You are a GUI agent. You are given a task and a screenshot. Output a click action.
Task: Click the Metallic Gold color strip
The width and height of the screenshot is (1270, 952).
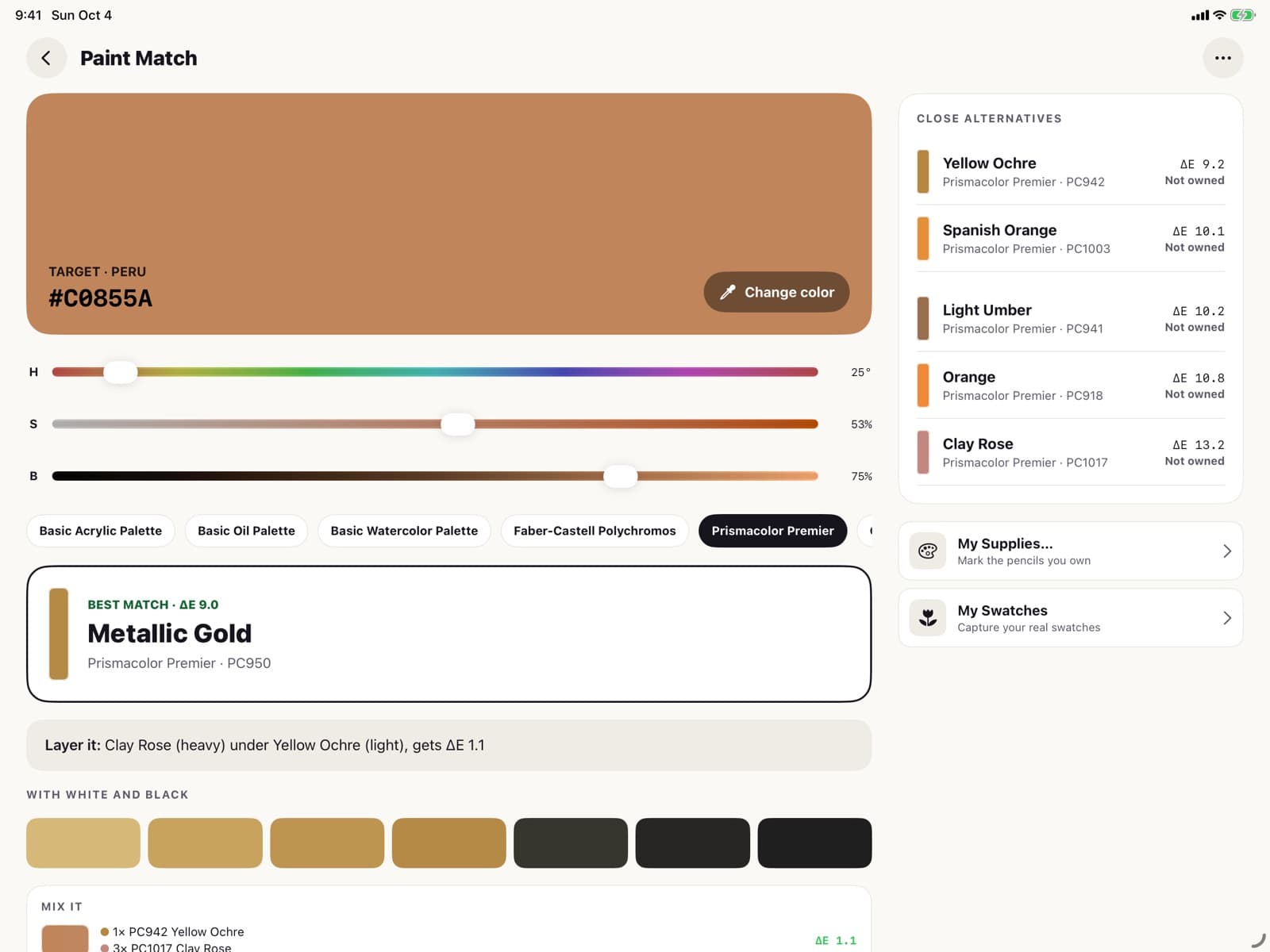point(59,634)
